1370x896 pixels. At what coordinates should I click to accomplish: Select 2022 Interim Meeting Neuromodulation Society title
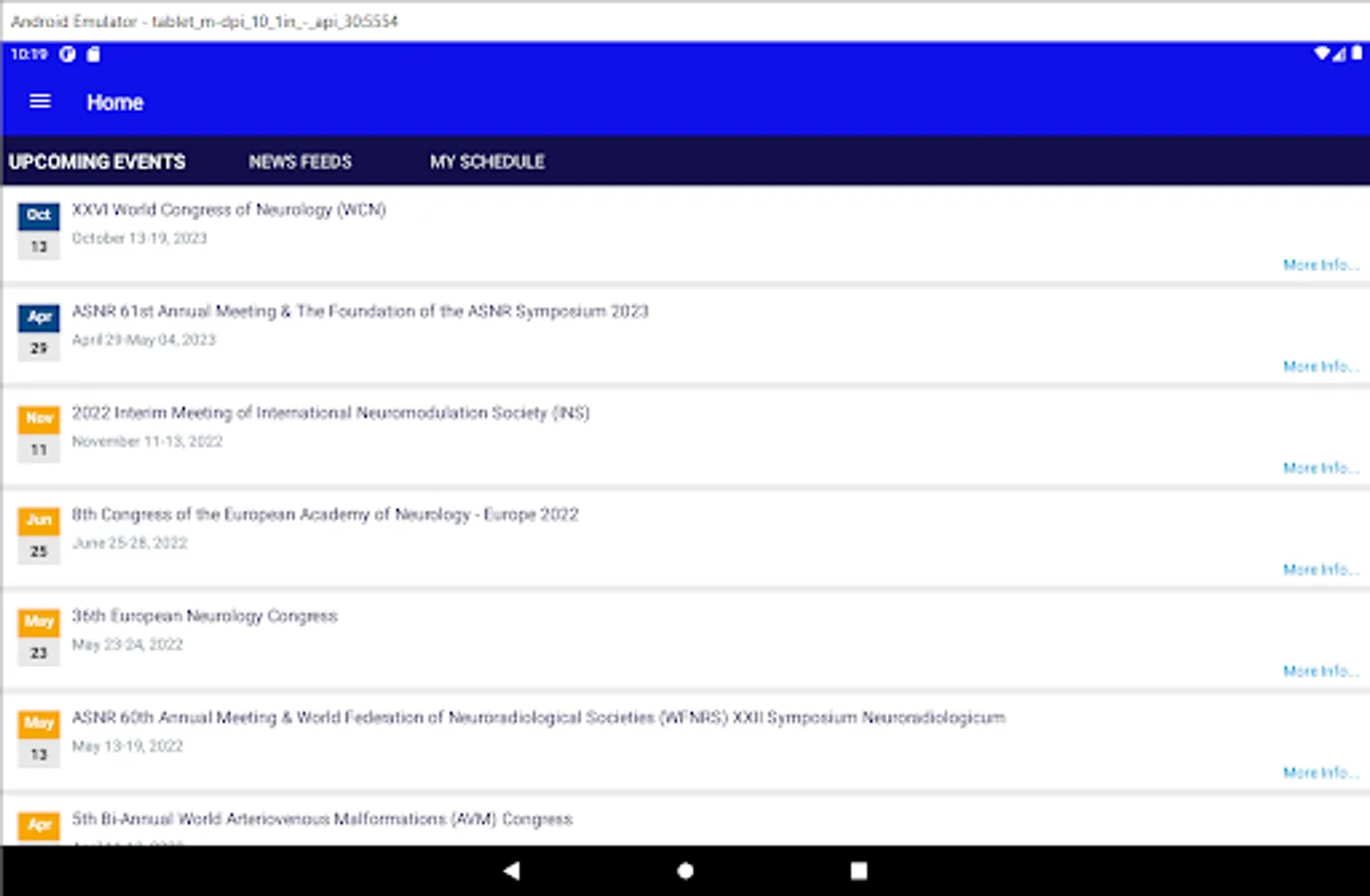coord(331,413)
